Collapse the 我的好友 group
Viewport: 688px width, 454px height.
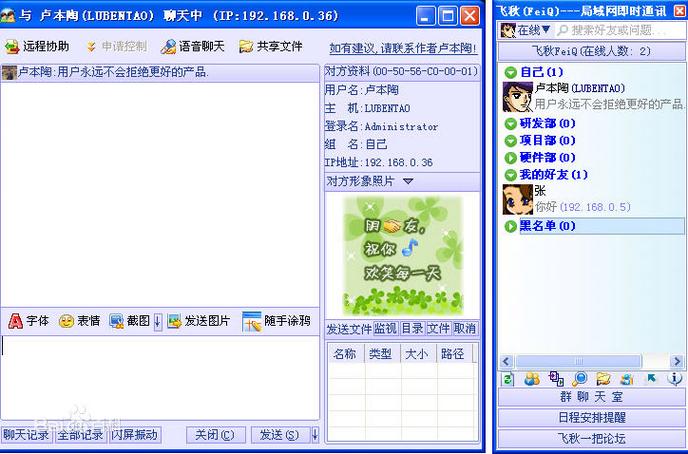[x=510, y=175]
